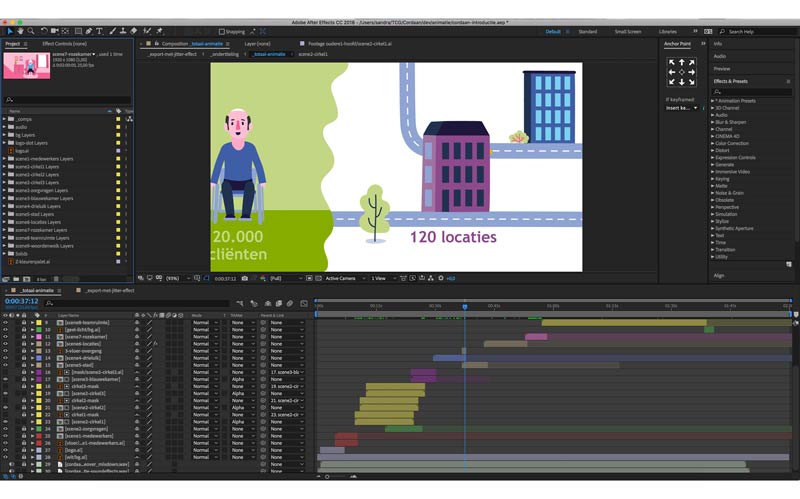Switch to the Effect Controls tab

pyautogui.click(x=64, y=44)
